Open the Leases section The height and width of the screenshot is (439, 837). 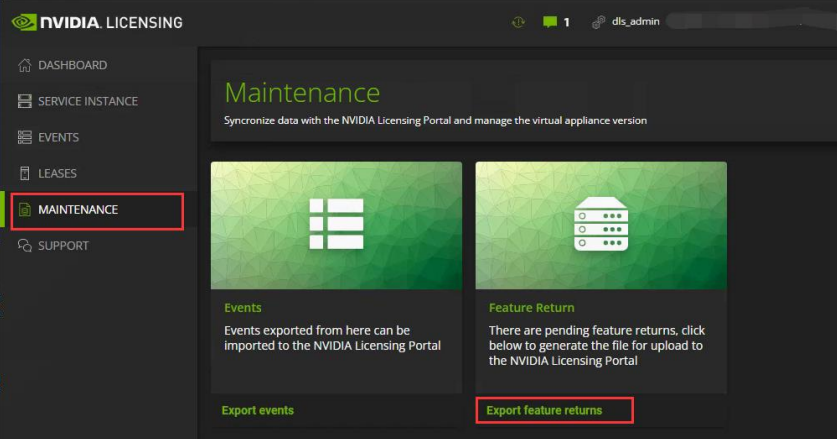pos(57,174)
